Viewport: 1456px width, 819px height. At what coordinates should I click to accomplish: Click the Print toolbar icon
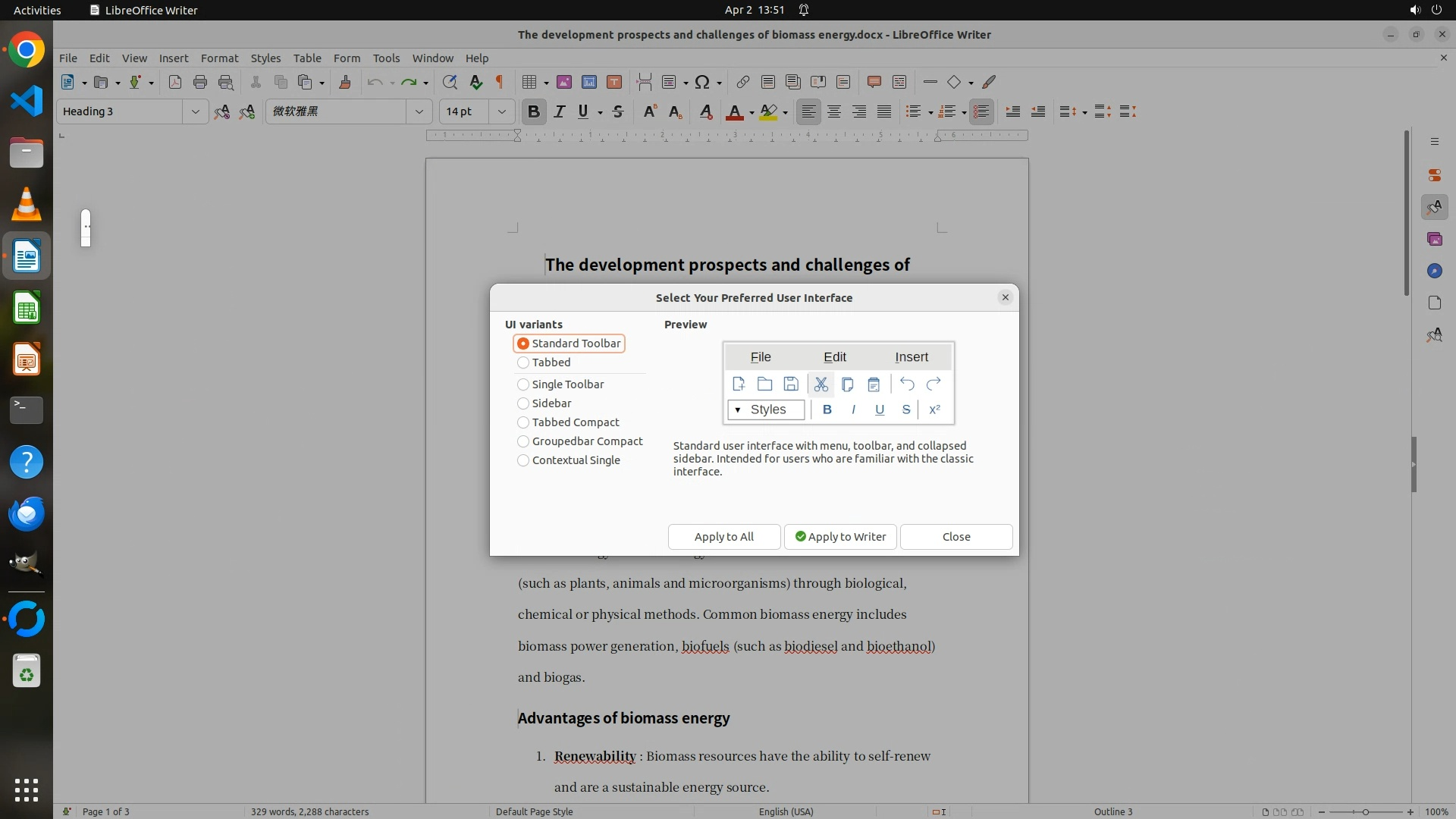[x=200, y=82]
